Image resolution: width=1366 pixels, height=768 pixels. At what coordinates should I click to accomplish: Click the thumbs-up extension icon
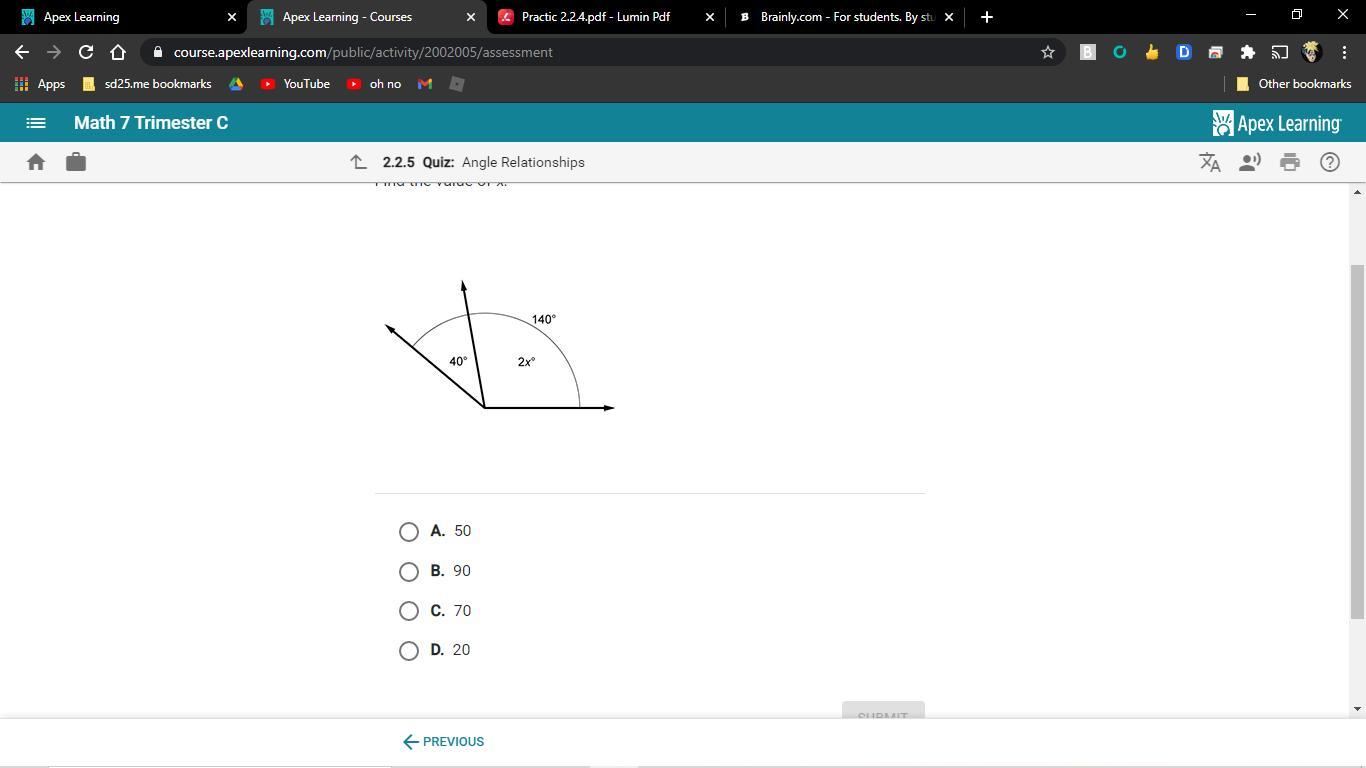point(1152,52)
